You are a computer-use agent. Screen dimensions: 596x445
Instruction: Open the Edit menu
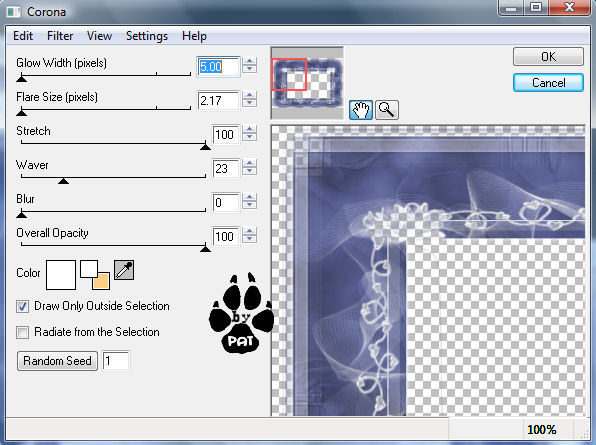(x=23, y=36)
